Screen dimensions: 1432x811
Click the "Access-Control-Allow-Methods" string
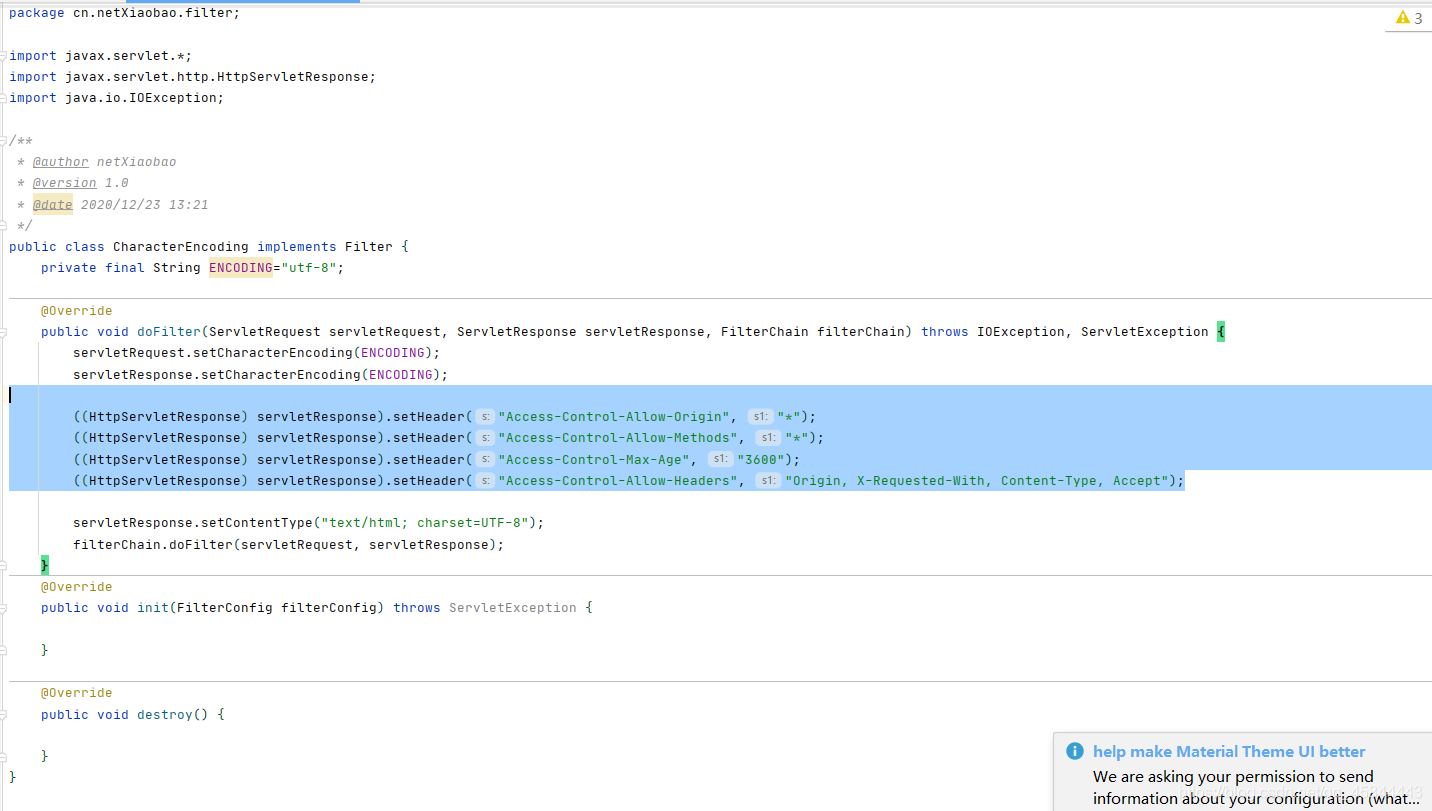pos(619,437)
